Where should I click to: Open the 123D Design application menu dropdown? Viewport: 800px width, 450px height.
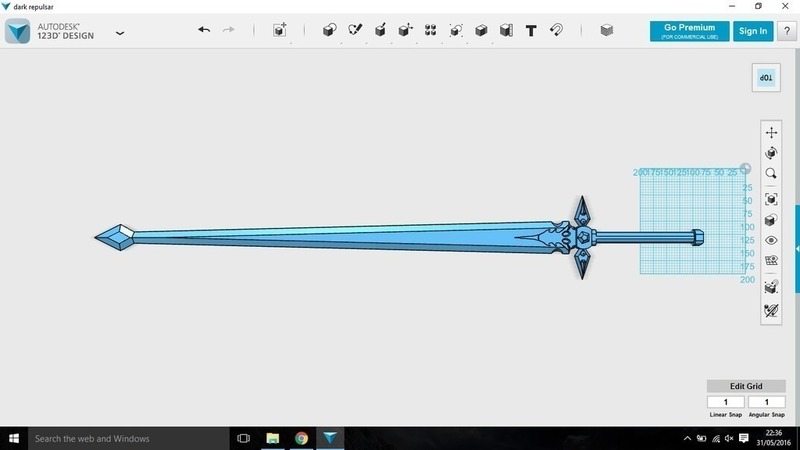(x=120, y=33)
